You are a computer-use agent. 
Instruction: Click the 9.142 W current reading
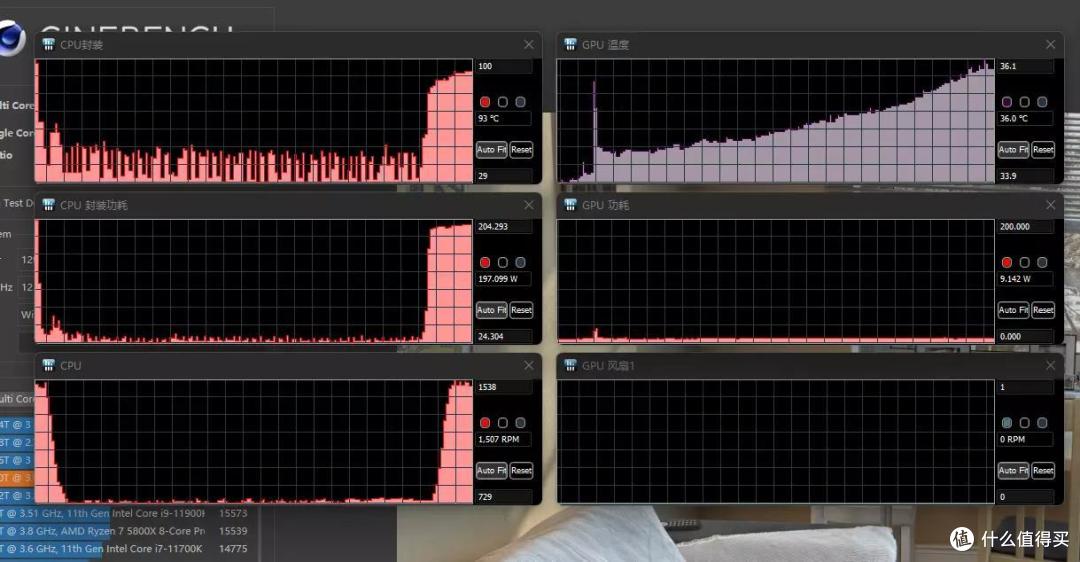point(1026,279)
